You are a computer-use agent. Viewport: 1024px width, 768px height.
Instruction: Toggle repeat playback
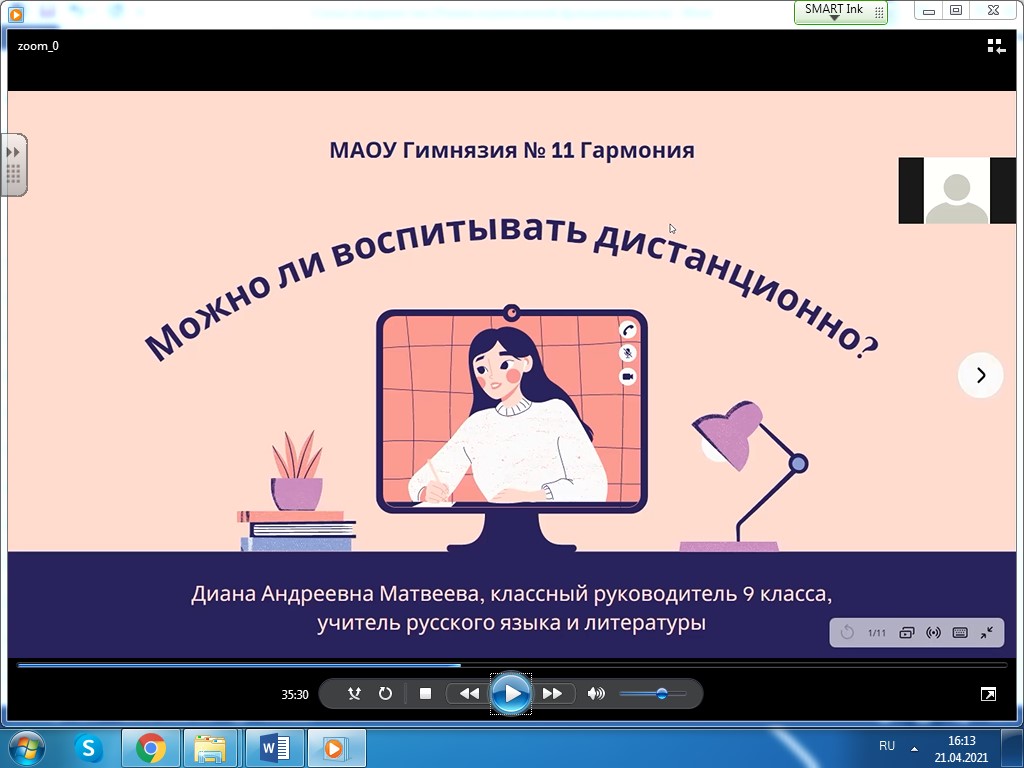385,693
